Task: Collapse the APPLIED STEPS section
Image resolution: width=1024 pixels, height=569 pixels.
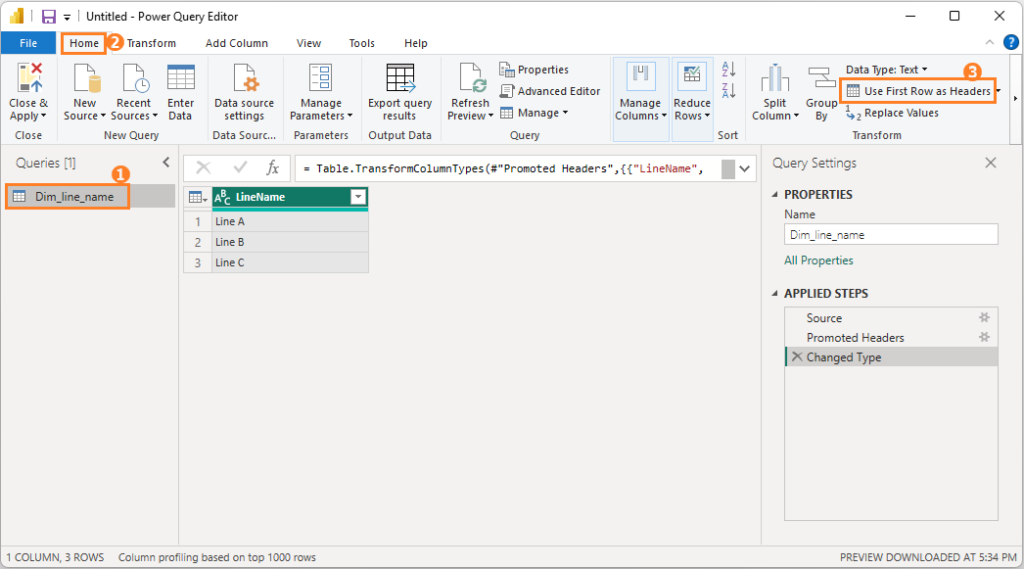Action: [775, 293]
